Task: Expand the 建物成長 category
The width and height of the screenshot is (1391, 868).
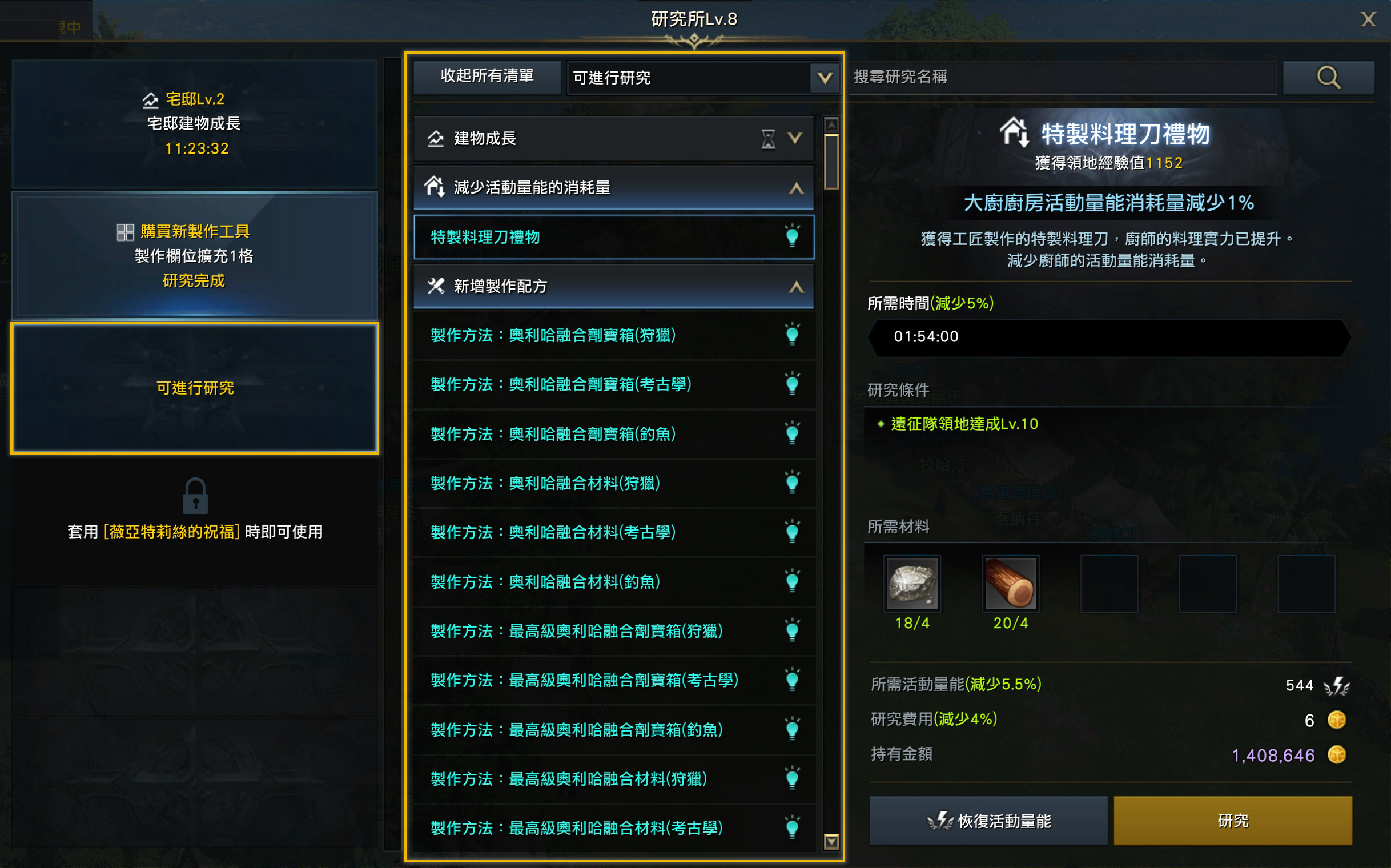Action: tap(795, 138)
